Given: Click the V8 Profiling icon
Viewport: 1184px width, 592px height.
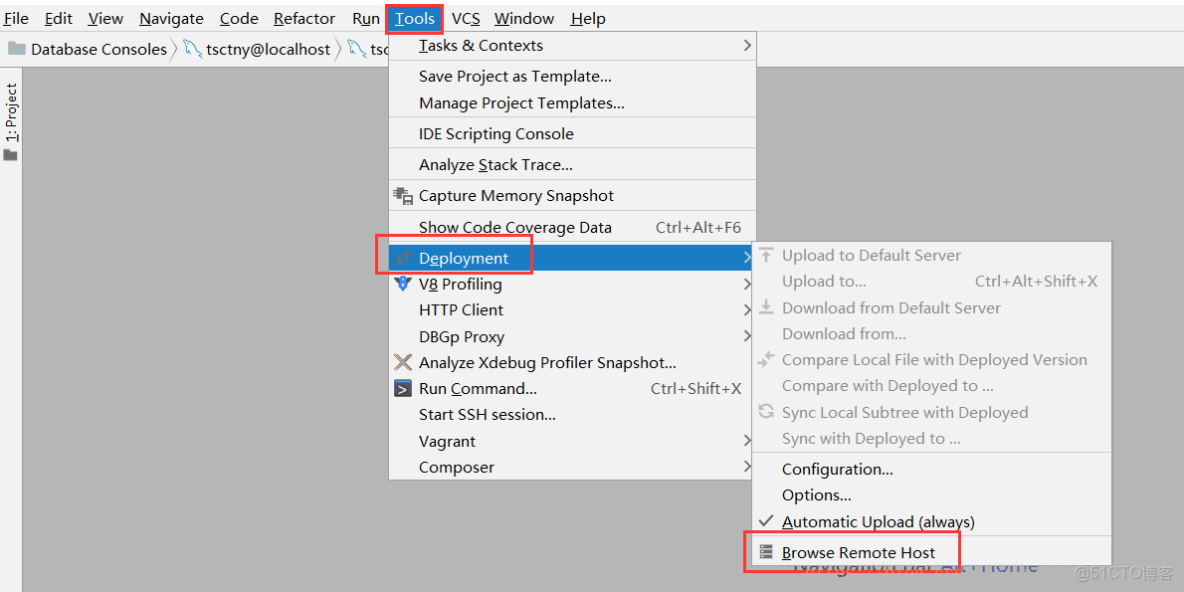Looking at the screenshot, I should (x=403, y=284).
